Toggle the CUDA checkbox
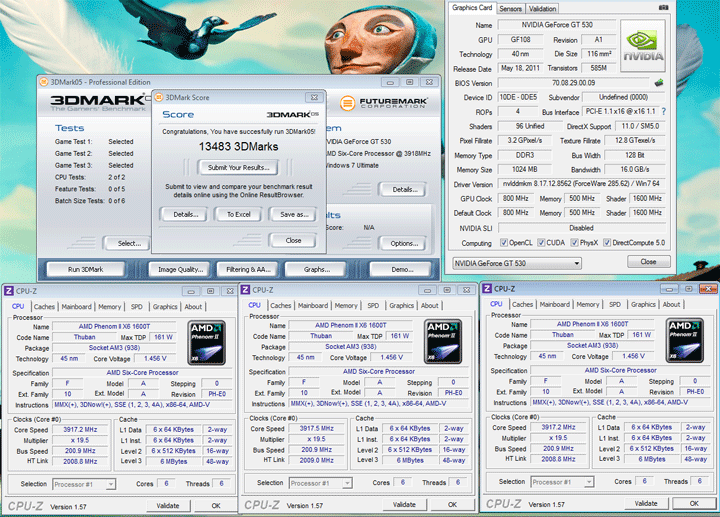Viewport: 720px width, 517px height. click(541, 242)
